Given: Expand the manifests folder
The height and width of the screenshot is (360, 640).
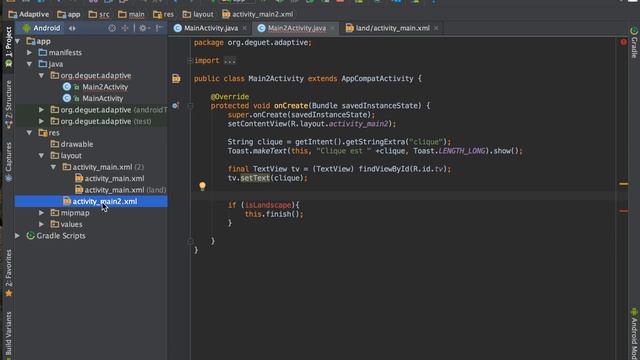Looking at the screenshot, I should pyautogui.click(x=29, y=53).
